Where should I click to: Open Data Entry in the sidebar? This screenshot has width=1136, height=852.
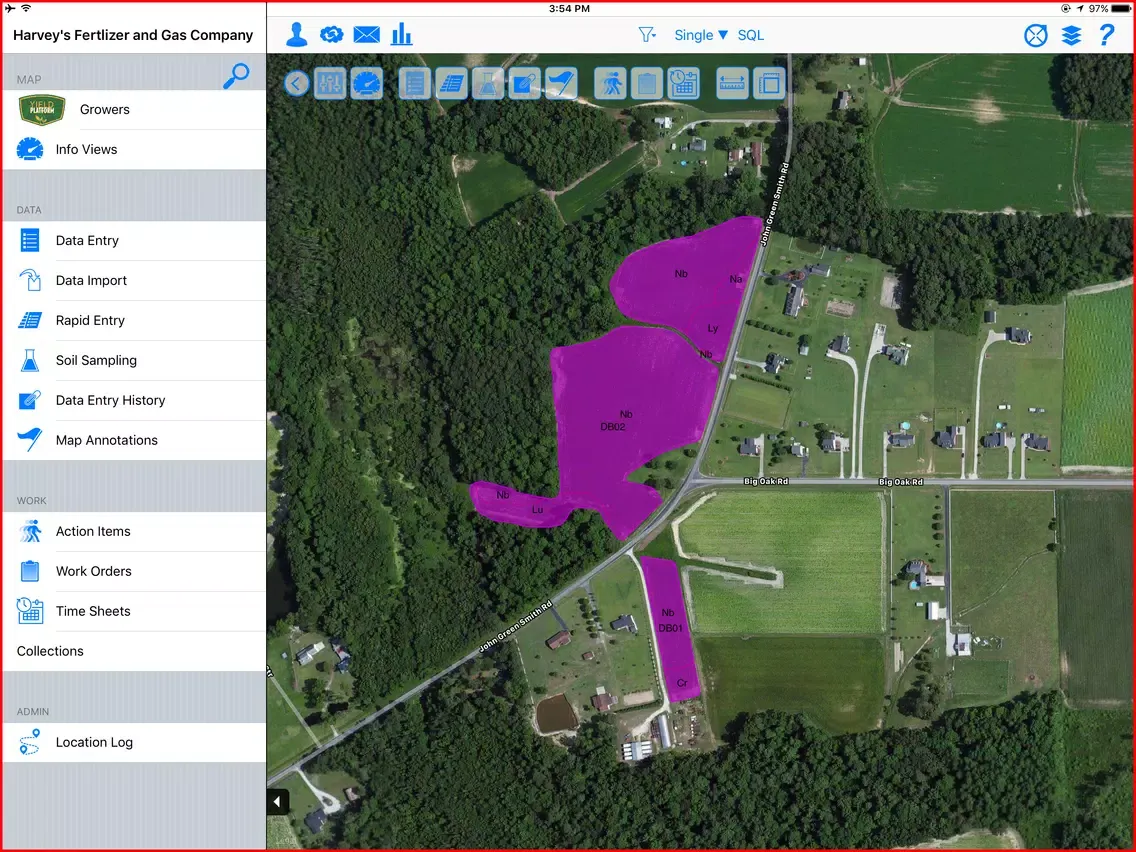coord(134,241)
